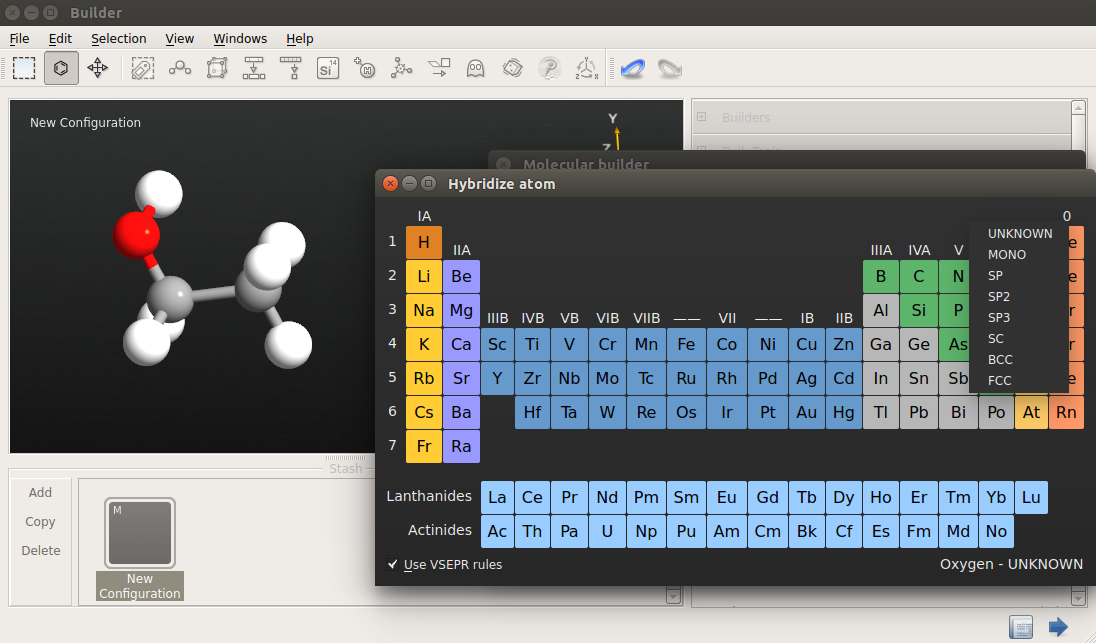
Task: Activate the hexagon atom drawing tool
Action: (61, 69)
